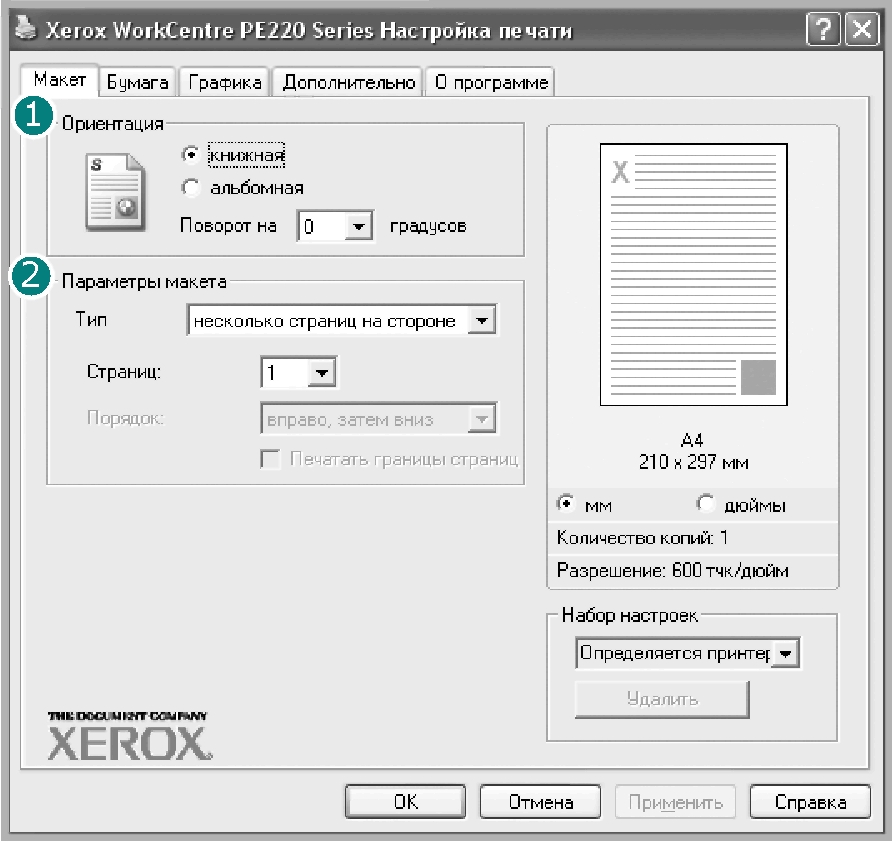Switch to the Графика tab

click(x=225, y=83)
